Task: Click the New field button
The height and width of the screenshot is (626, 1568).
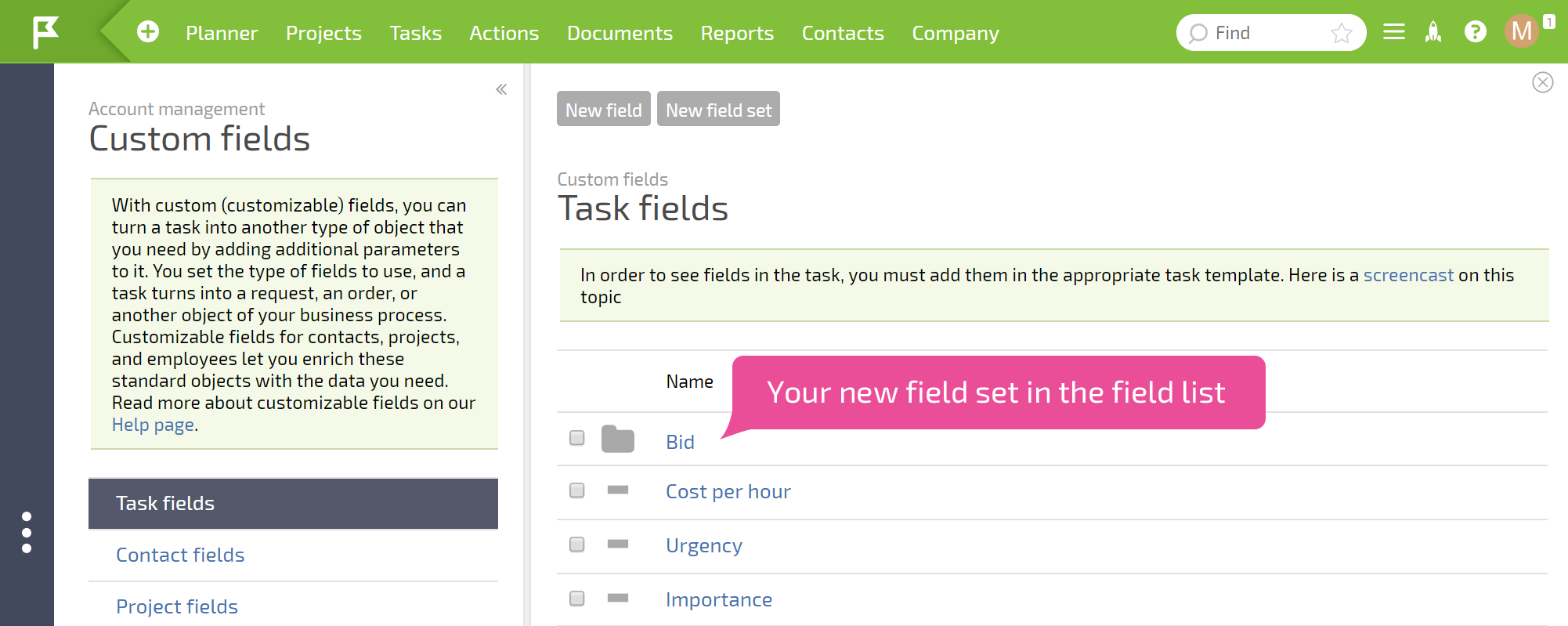Action: pos(604,109)
